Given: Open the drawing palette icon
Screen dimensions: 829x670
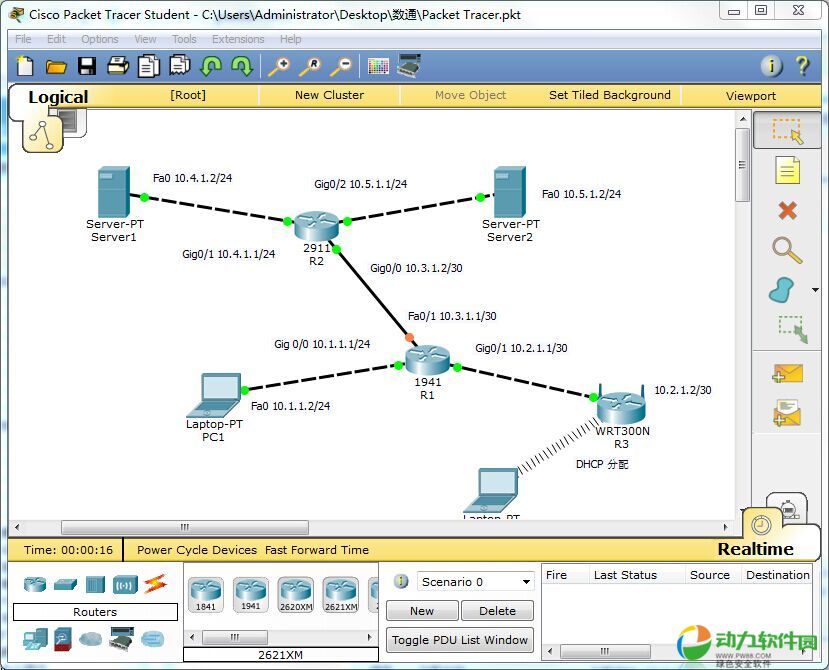Looking at the screenshot, I should [377, 66].
